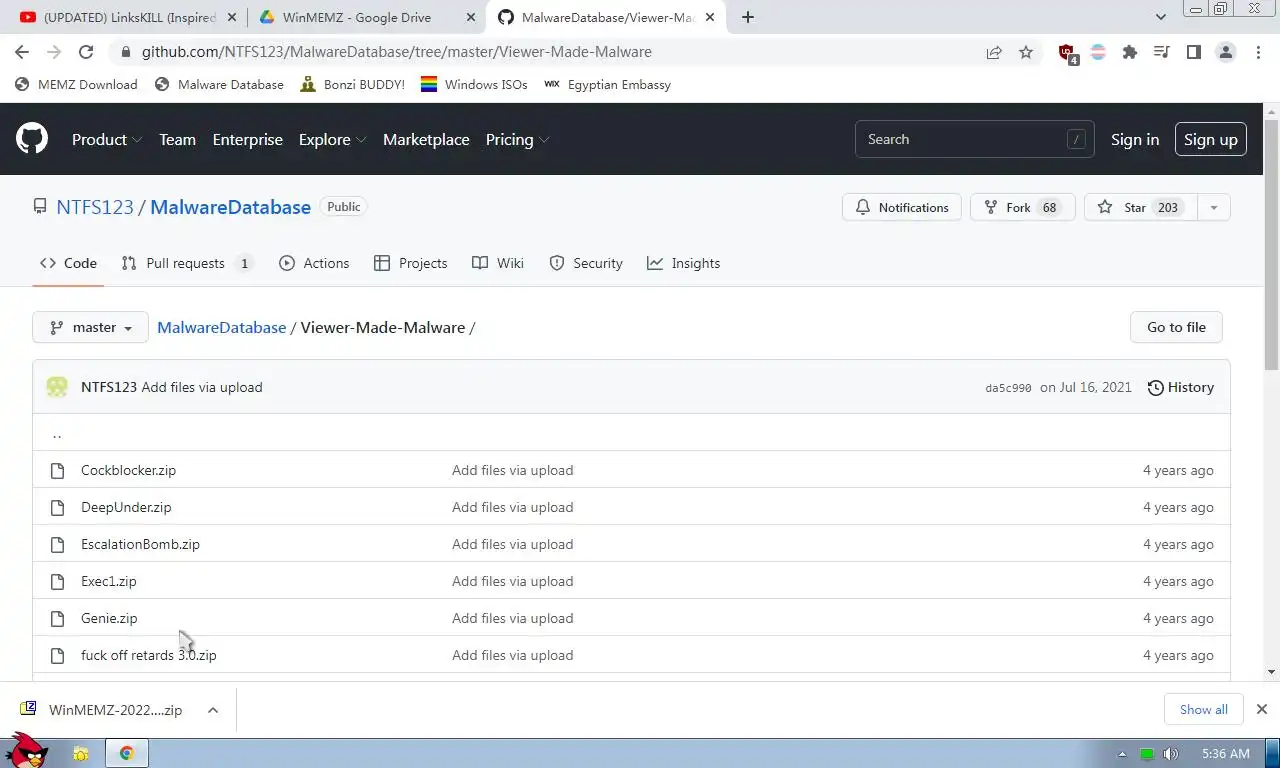1280x768 pixels.
Task: Open the Security tab
Action: coord(586,263)
